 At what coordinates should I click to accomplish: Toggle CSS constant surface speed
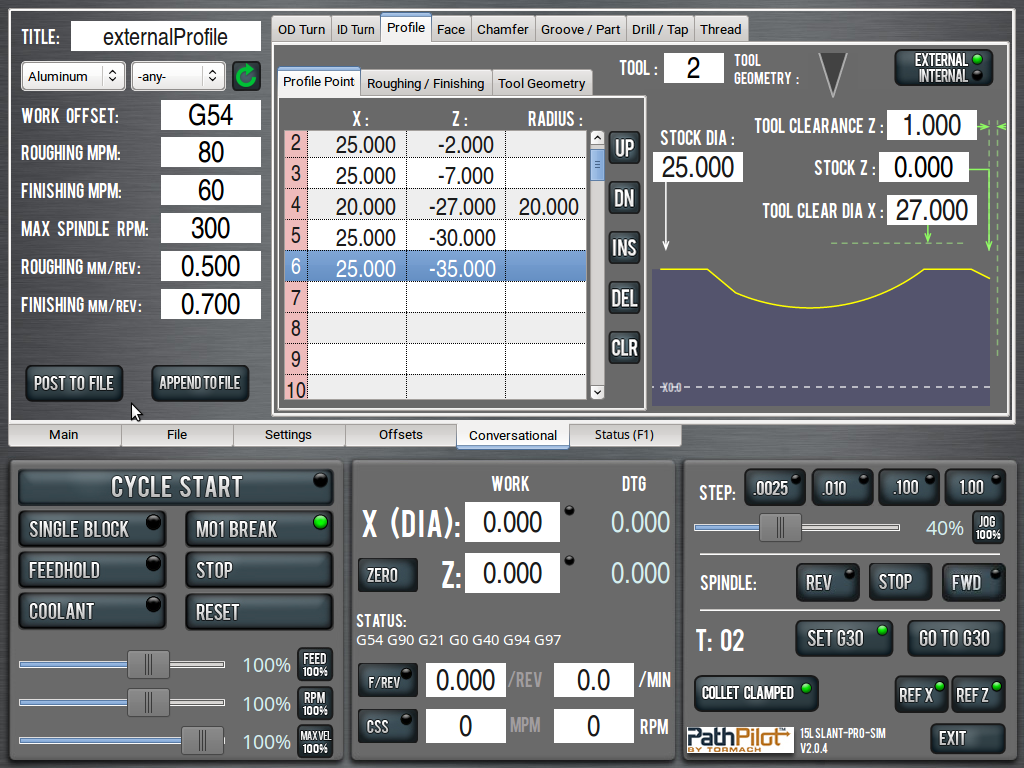(387, 726)
